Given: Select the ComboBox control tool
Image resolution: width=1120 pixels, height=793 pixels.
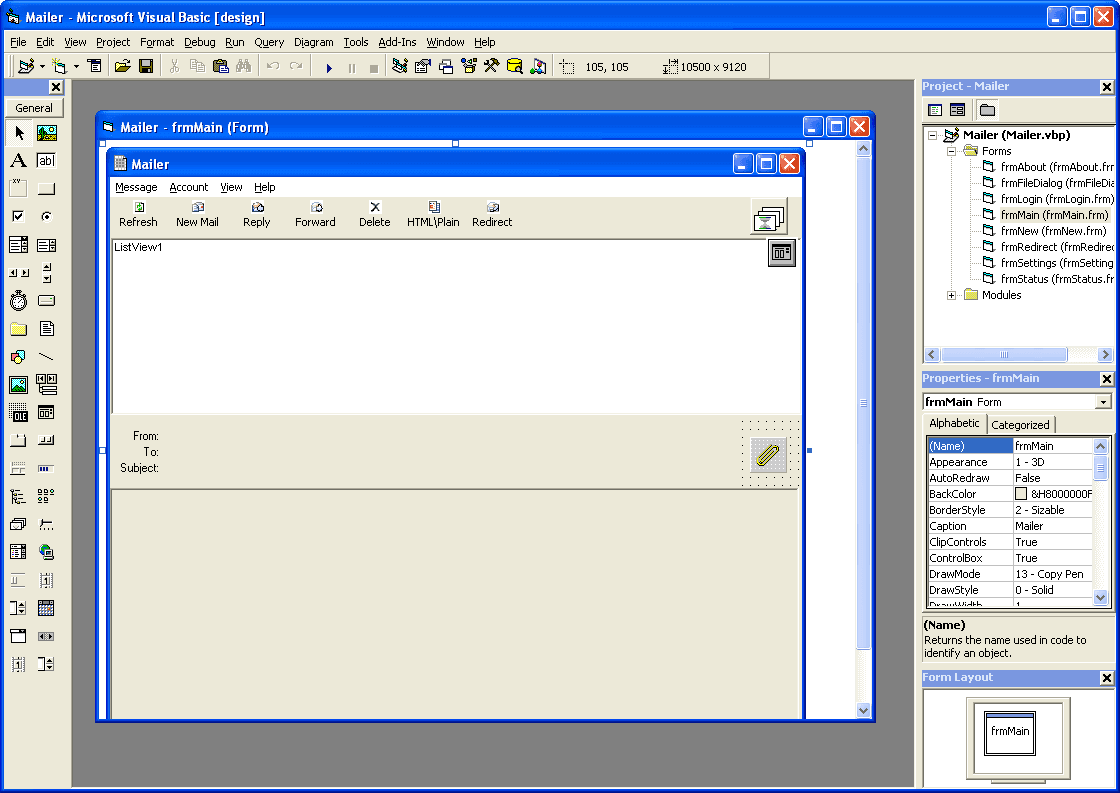Looking at the screenshot, I should (19, 245).
